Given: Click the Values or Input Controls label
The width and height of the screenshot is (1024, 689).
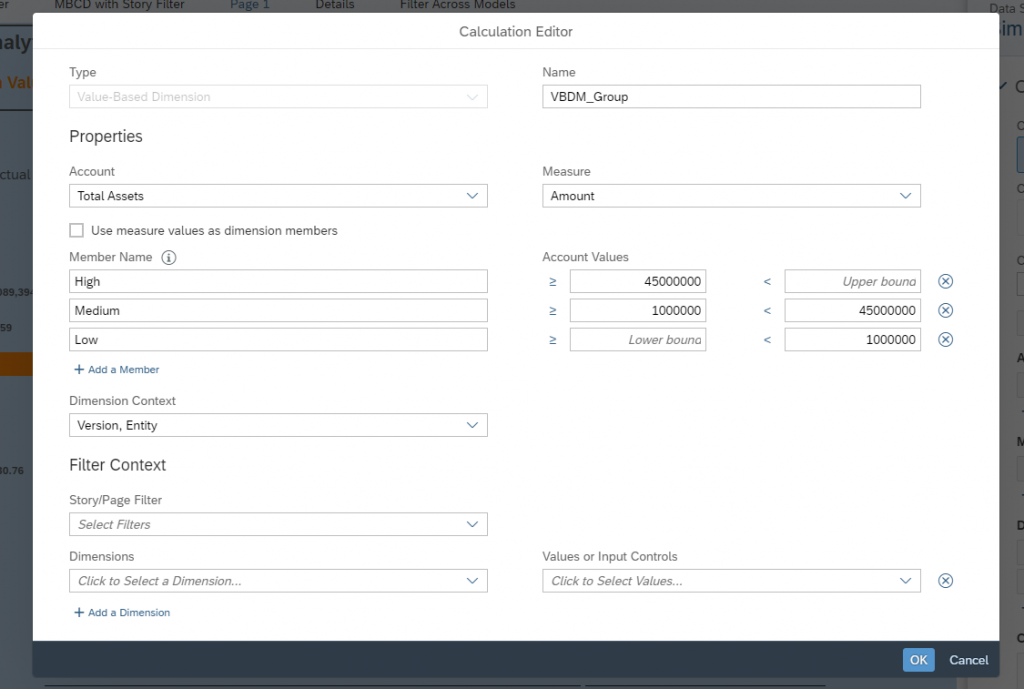Looking at the screenshot, I should point(610,556).
